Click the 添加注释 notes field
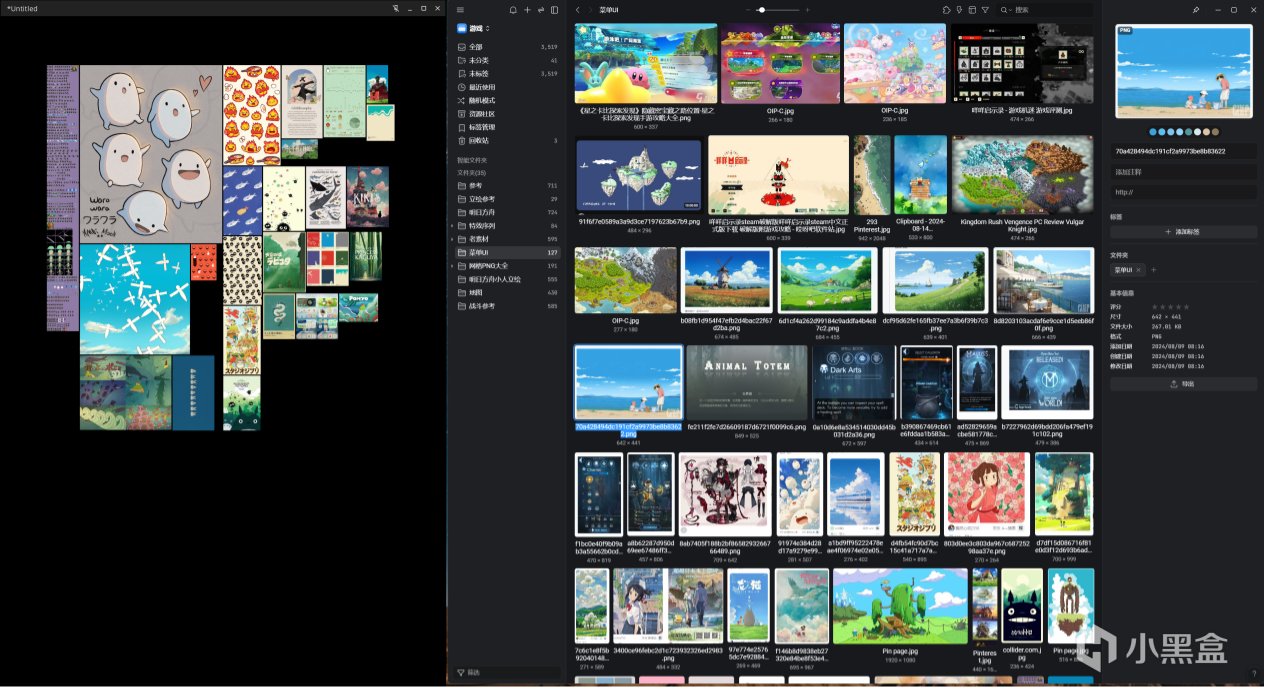 [1183, 171]
